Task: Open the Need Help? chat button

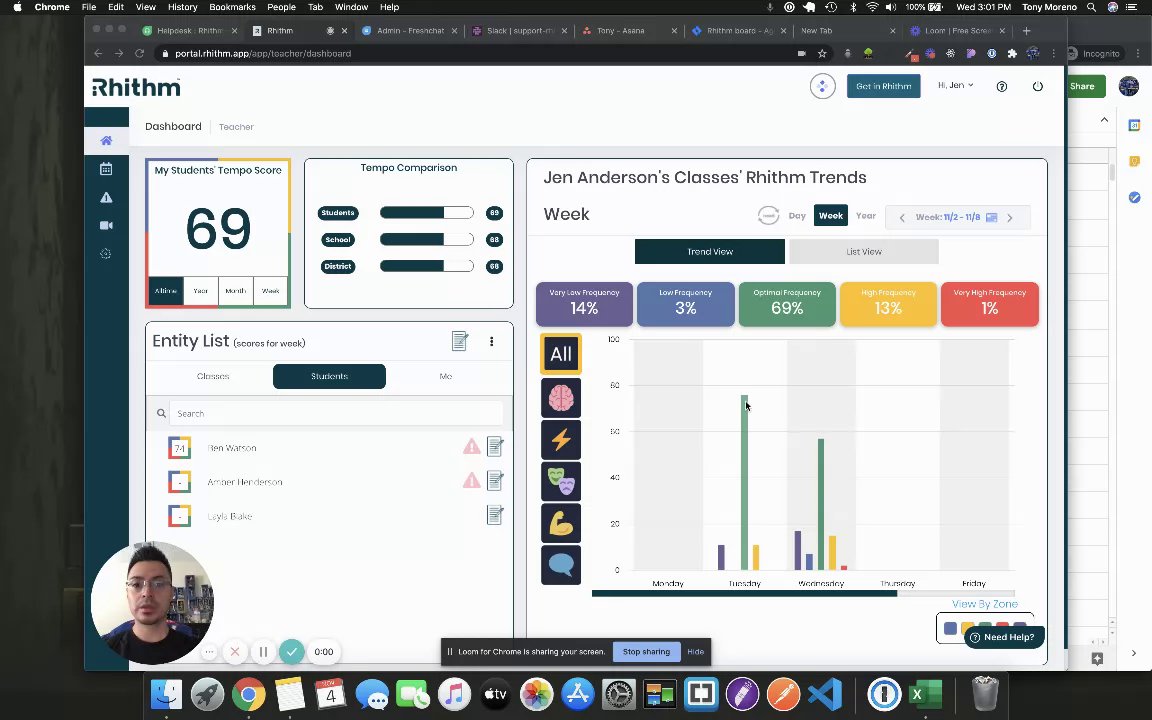Action: click(x=1002, y=637)
